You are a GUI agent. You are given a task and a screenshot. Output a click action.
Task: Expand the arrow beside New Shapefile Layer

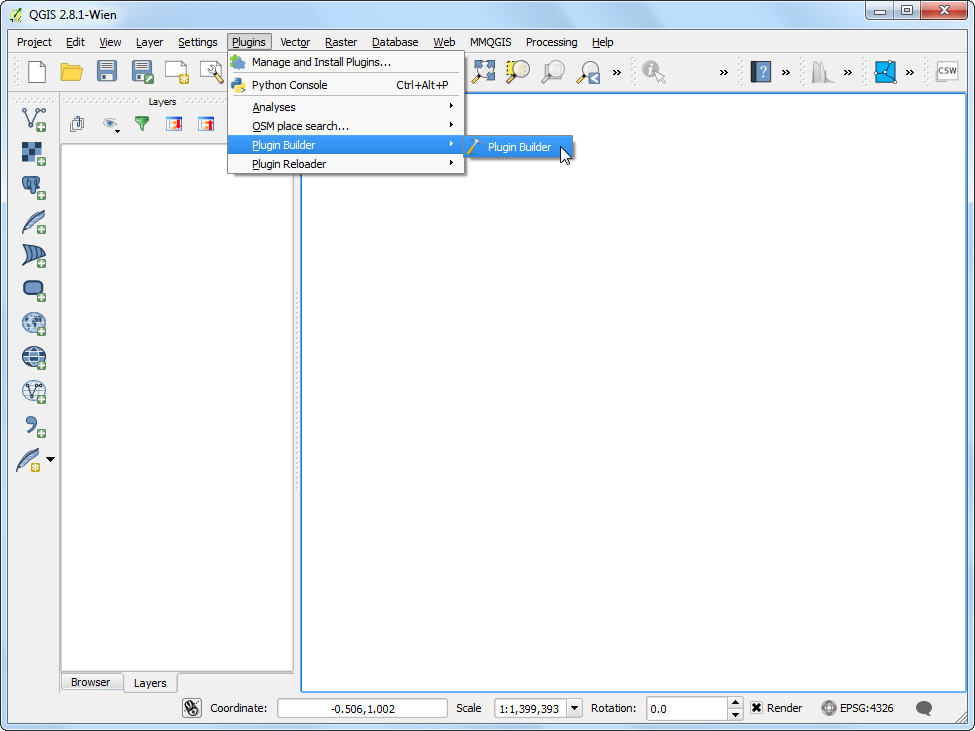coord(50,459)
